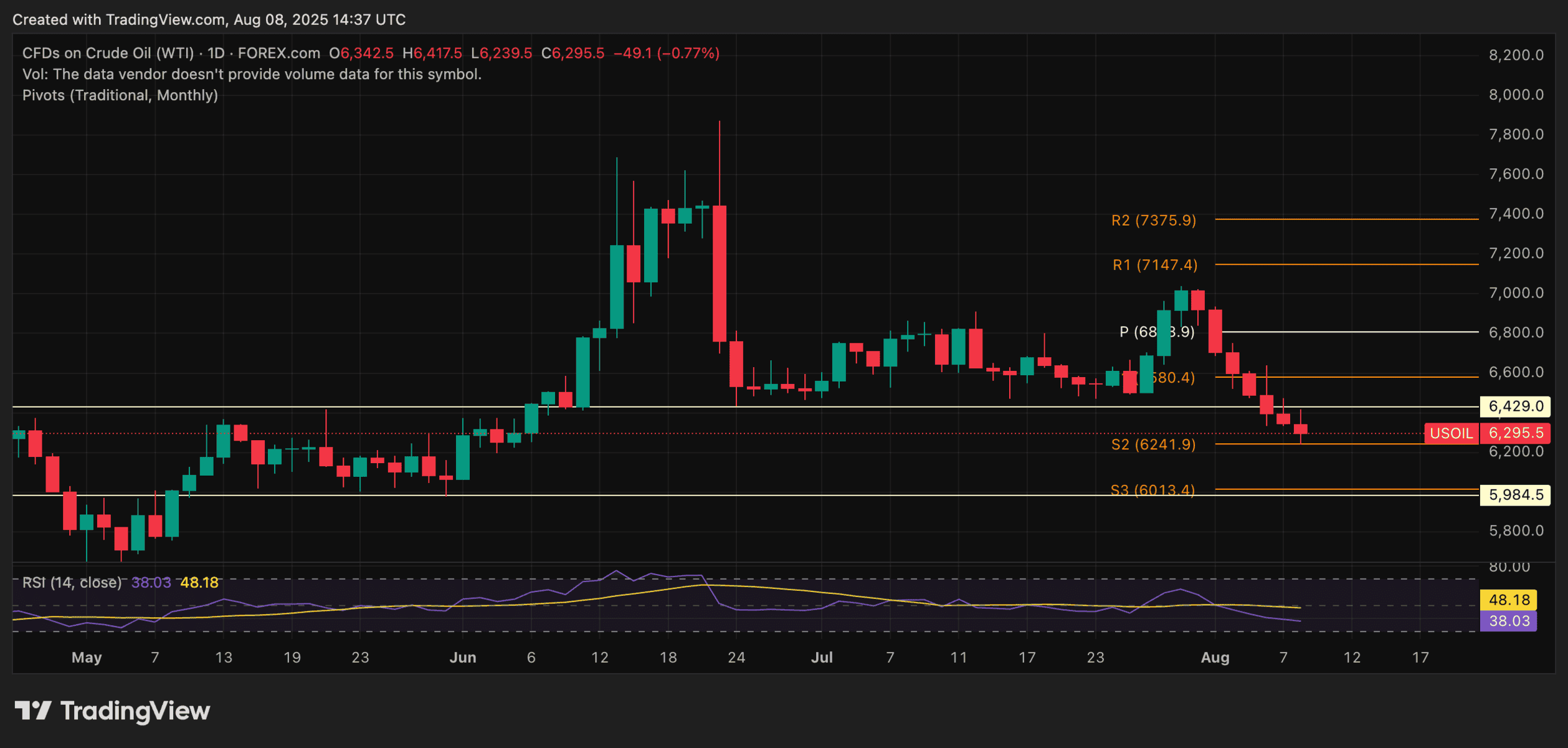This screenshot has width=1568, height=748.
Task: Click the yellow 48.18 RSI axis tag
Action: [x=1508, y=600]
